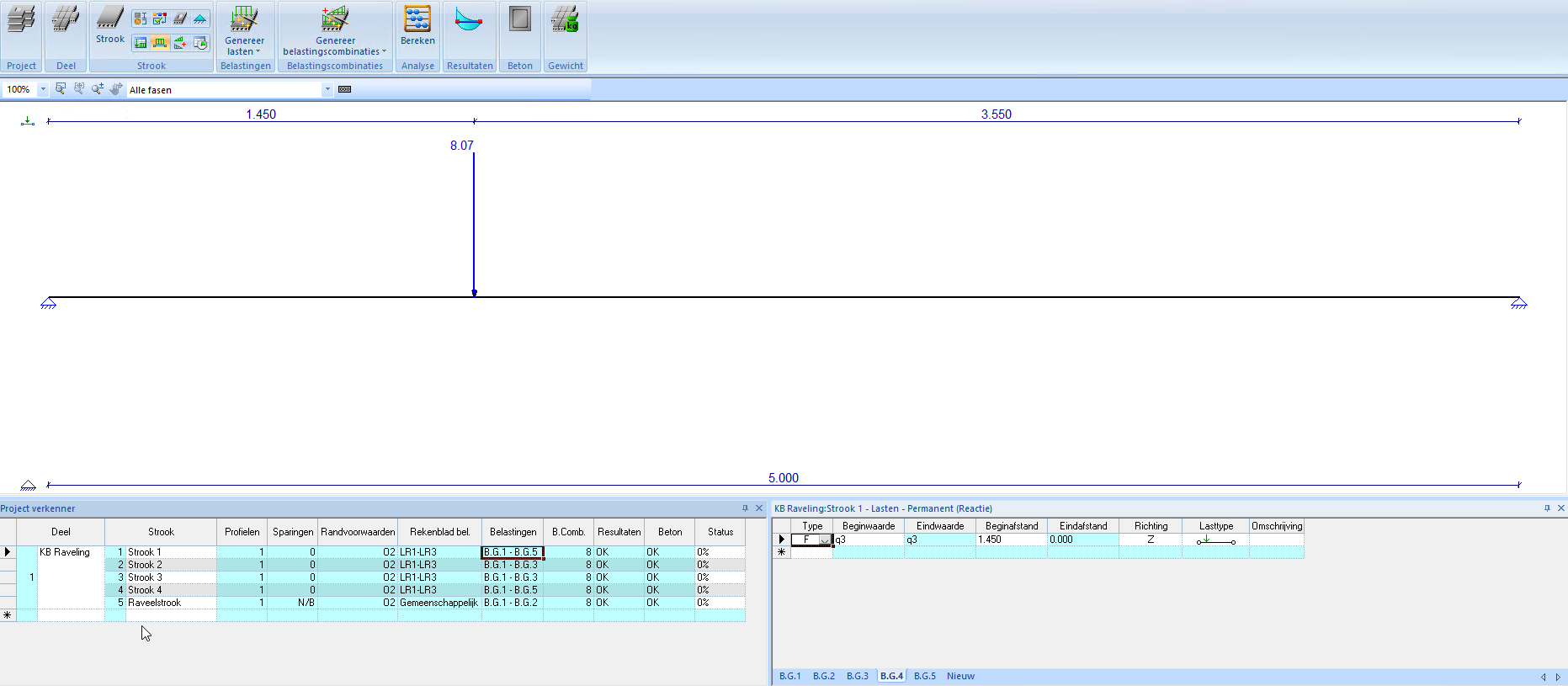Open the Genereer lasten dropdown
Screen dimensions: 1568x686
pyautogui.click(x=245, y=31)
